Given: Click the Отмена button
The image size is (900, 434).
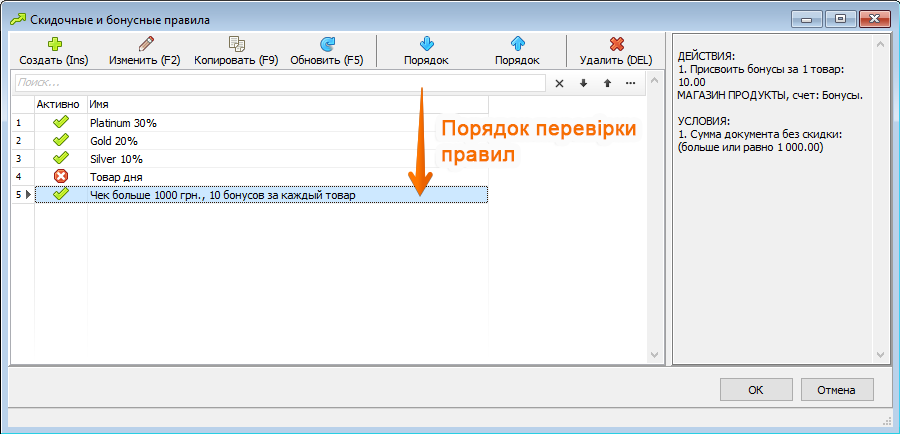Looking at the screenshot, I should (x=837, y=390).
